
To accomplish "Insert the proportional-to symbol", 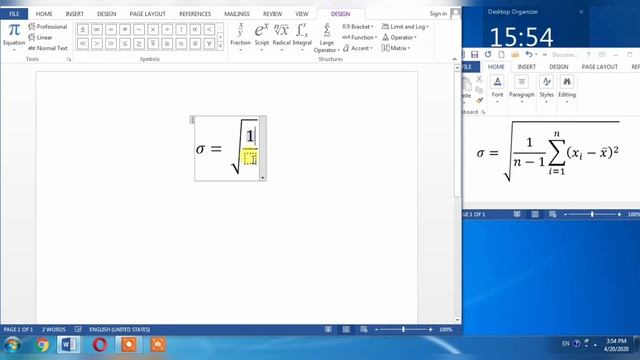I will tap(195, 29).
